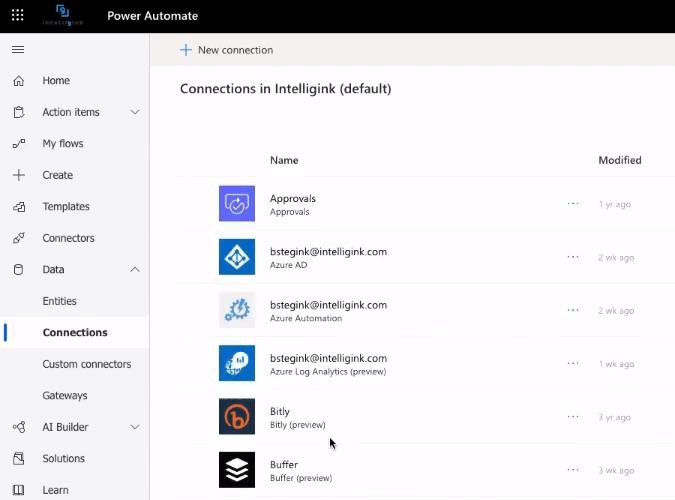This screenshot has height=500, width=675.
Task: Click the Power Automate title
Action: (152, 16)
